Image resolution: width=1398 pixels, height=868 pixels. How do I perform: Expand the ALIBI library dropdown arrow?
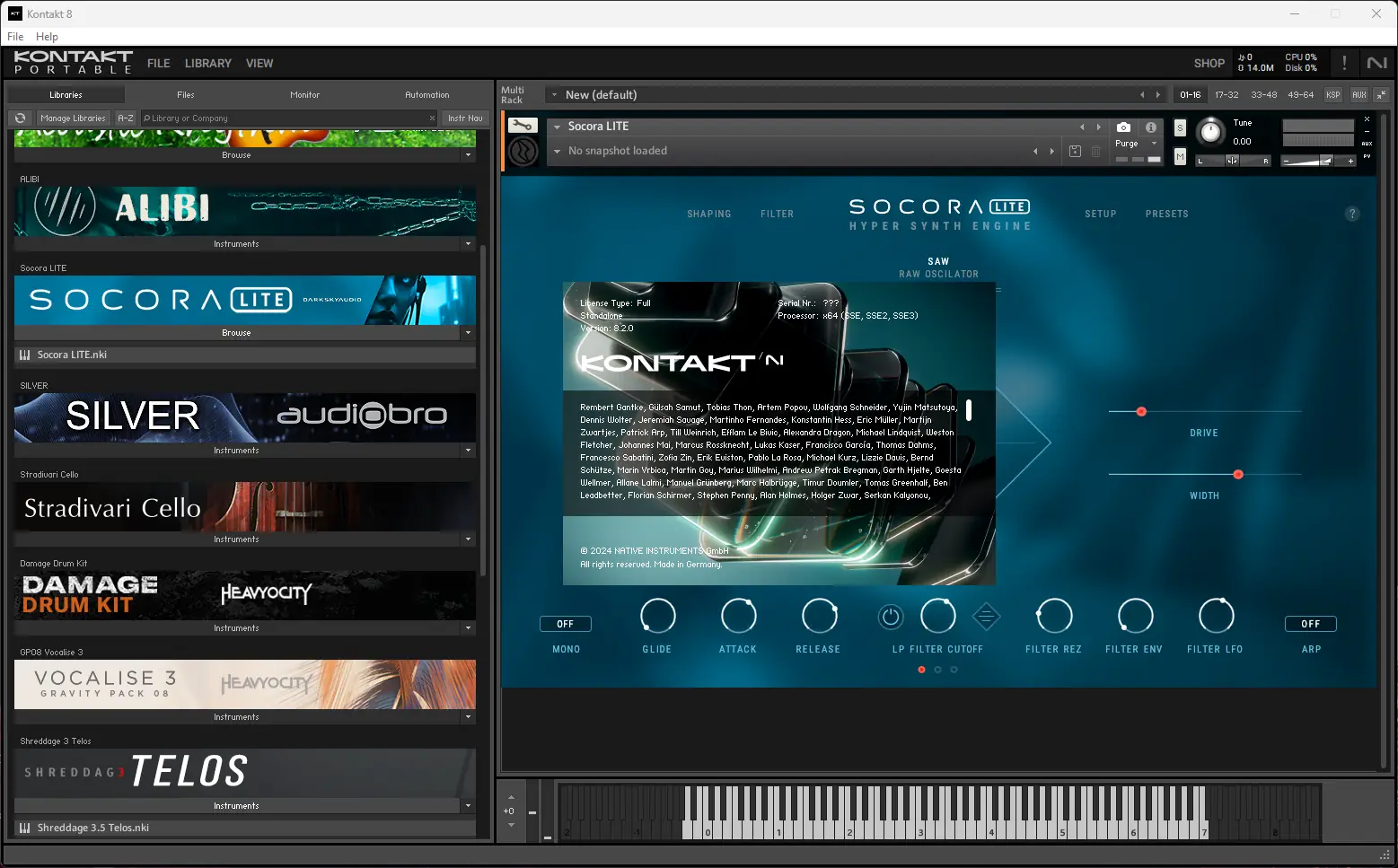pos(468,244)
